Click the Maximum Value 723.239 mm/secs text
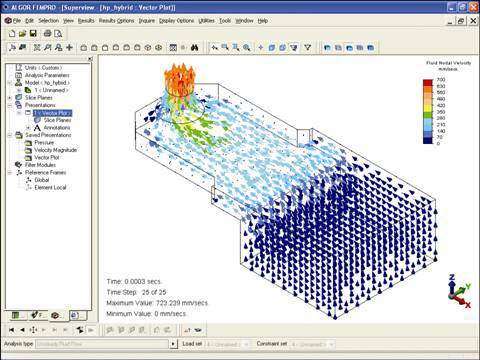Viewport: 480px width, 360px height. [x=157, y=303]
